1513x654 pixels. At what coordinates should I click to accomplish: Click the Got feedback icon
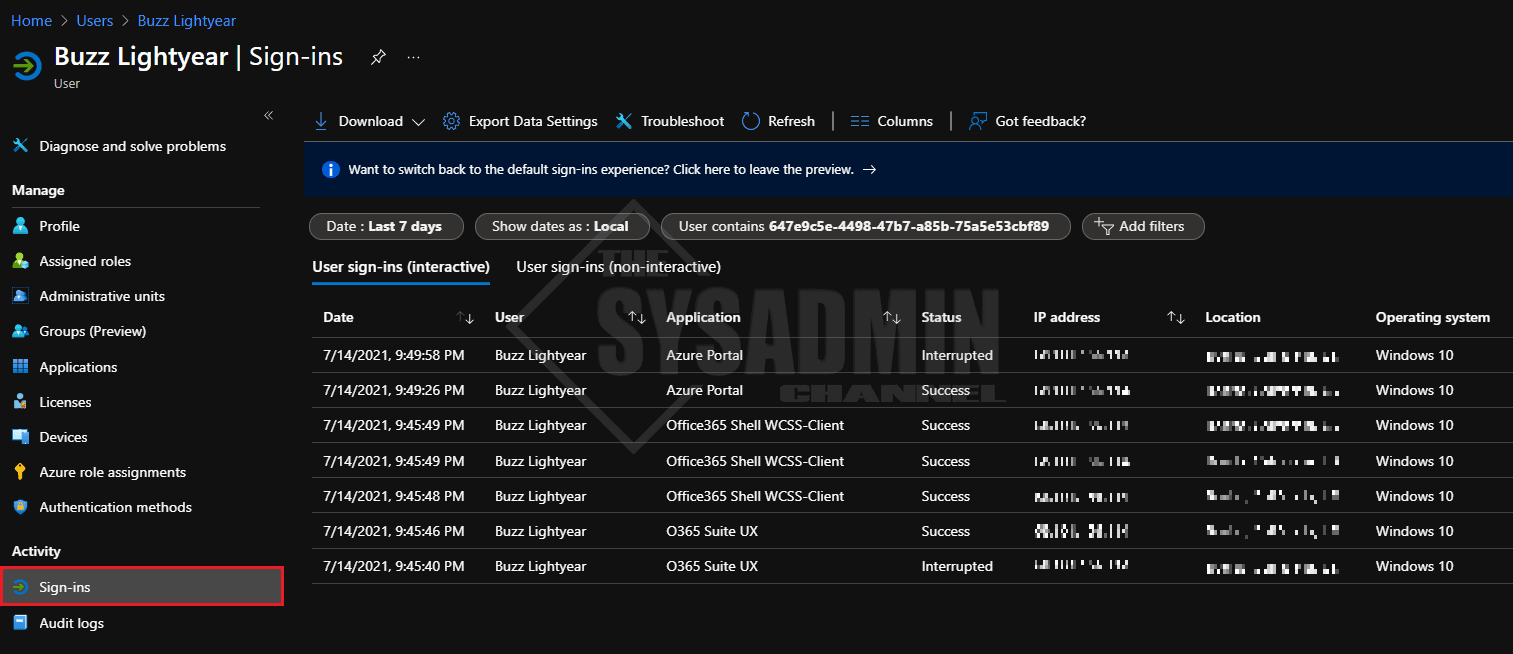pos(978,121)
